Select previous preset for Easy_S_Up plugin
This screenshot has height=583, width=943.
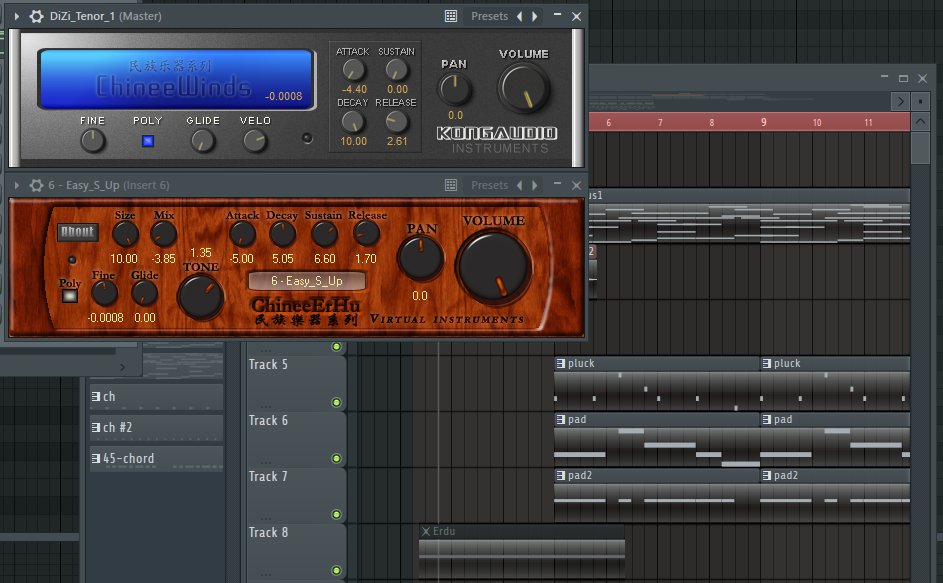[x=520, y=185]
